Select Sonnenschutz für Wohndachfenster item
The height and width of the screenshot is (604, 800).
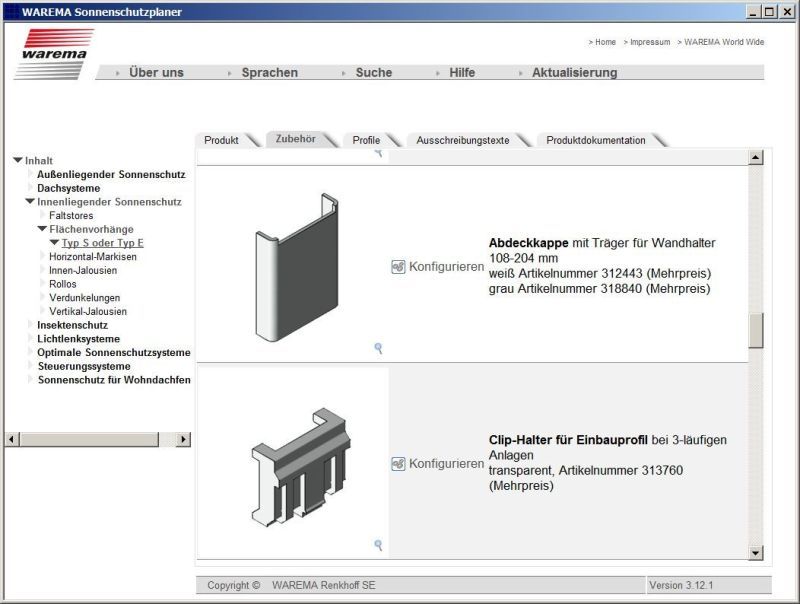coord(114,380)
